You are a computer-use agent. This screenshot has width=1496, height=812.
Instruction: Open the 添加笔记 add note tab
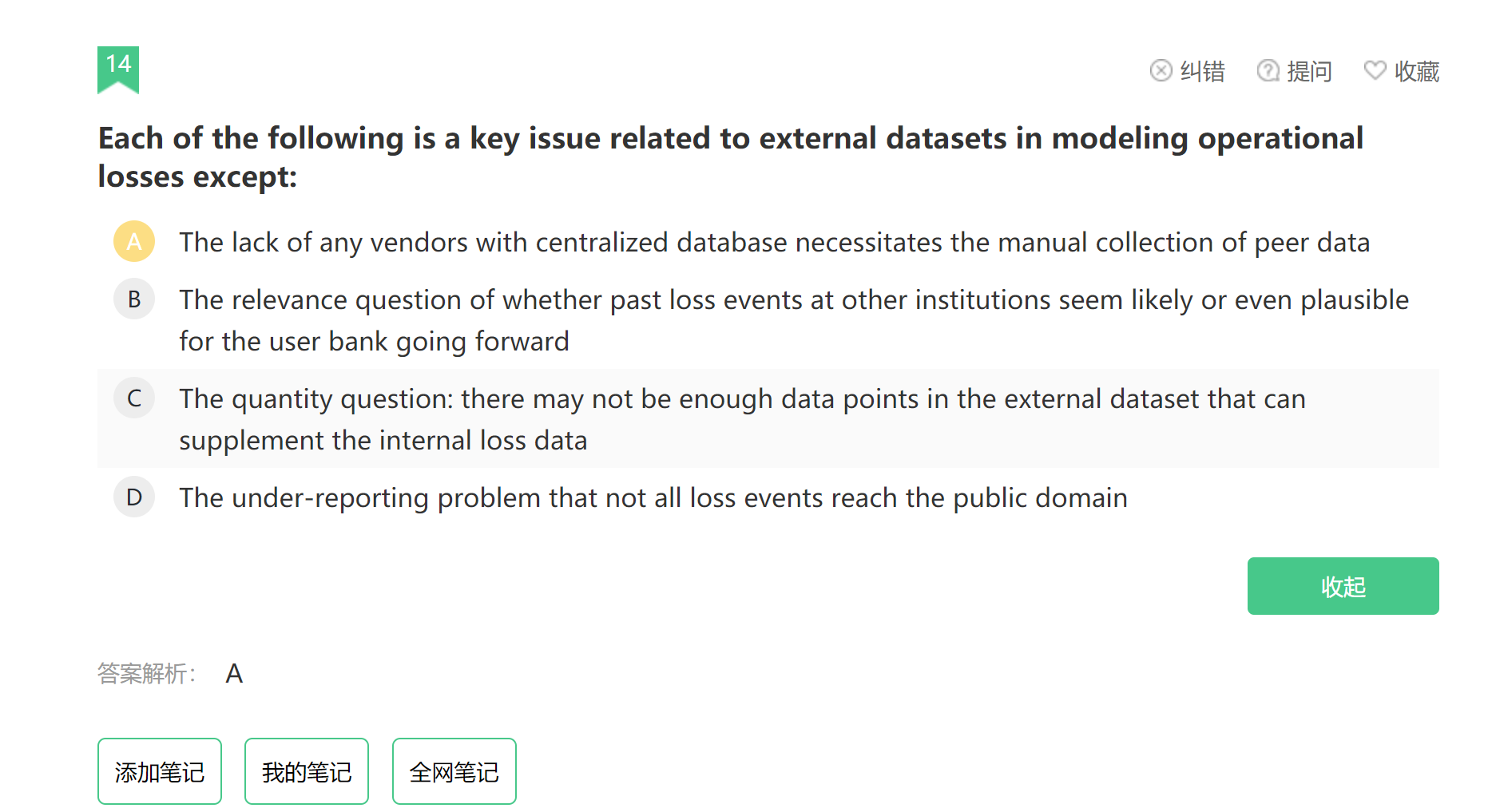click(x=160, y=771)
